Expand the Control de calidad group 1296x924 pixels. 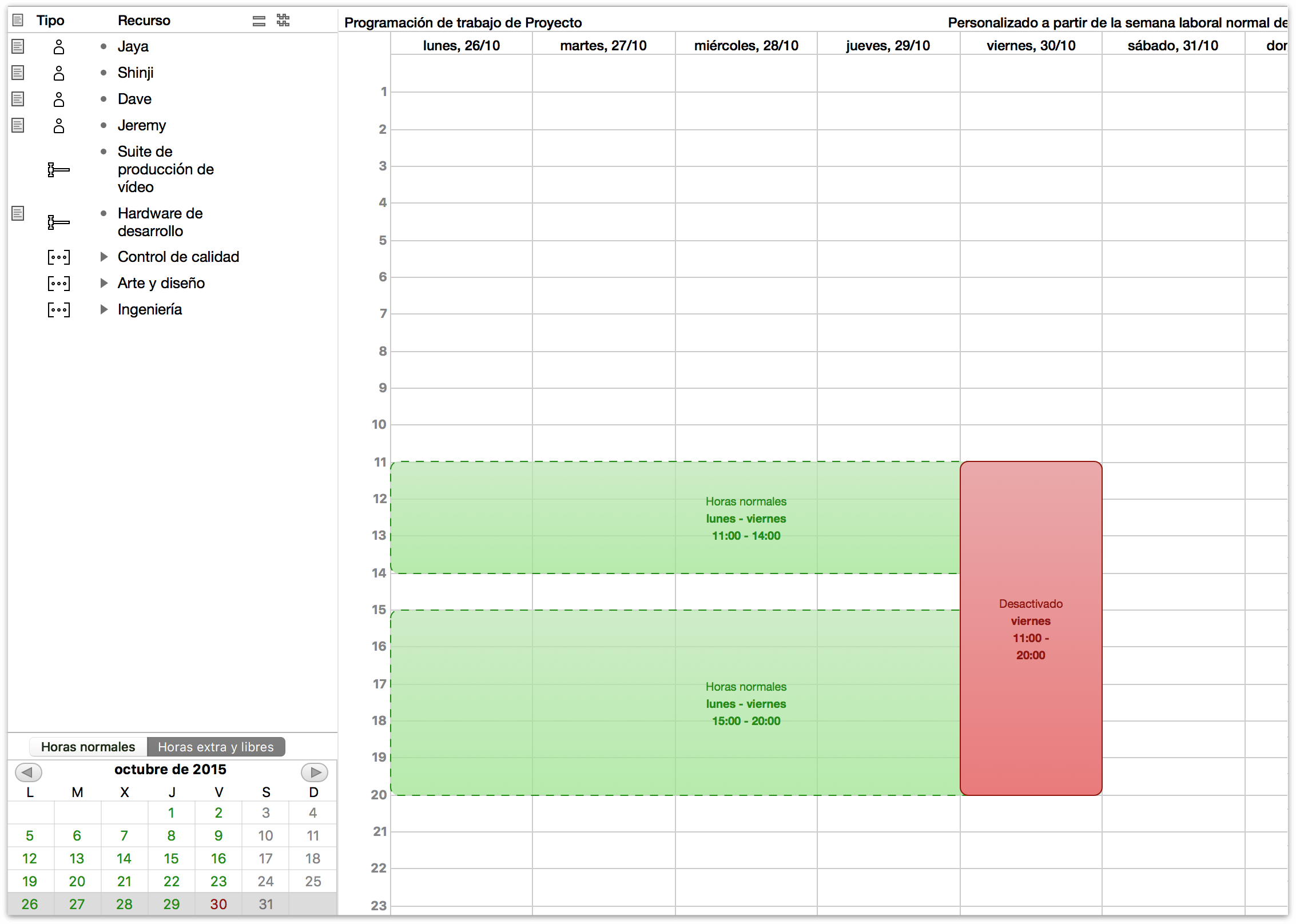[x=104, y=257]
